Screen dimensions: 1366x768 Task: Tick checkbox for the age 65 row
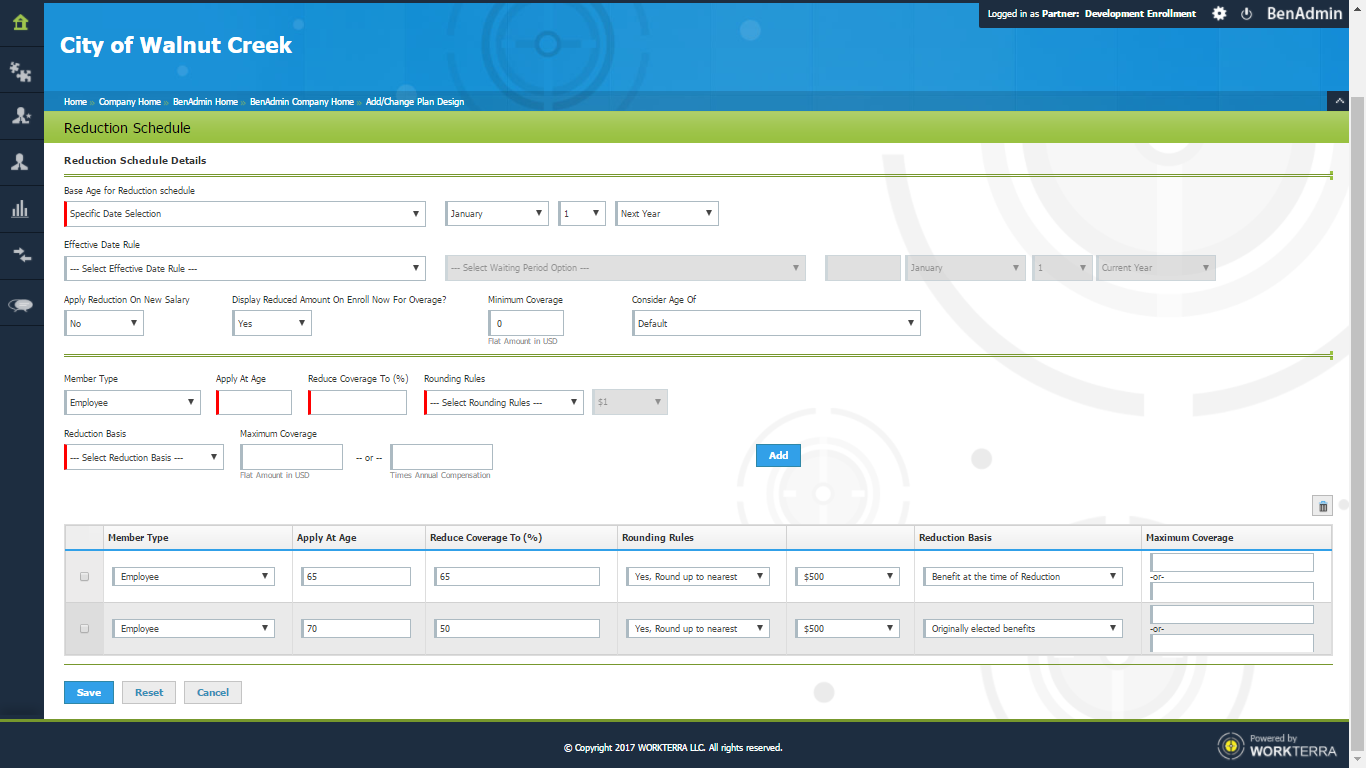point(84,577)
